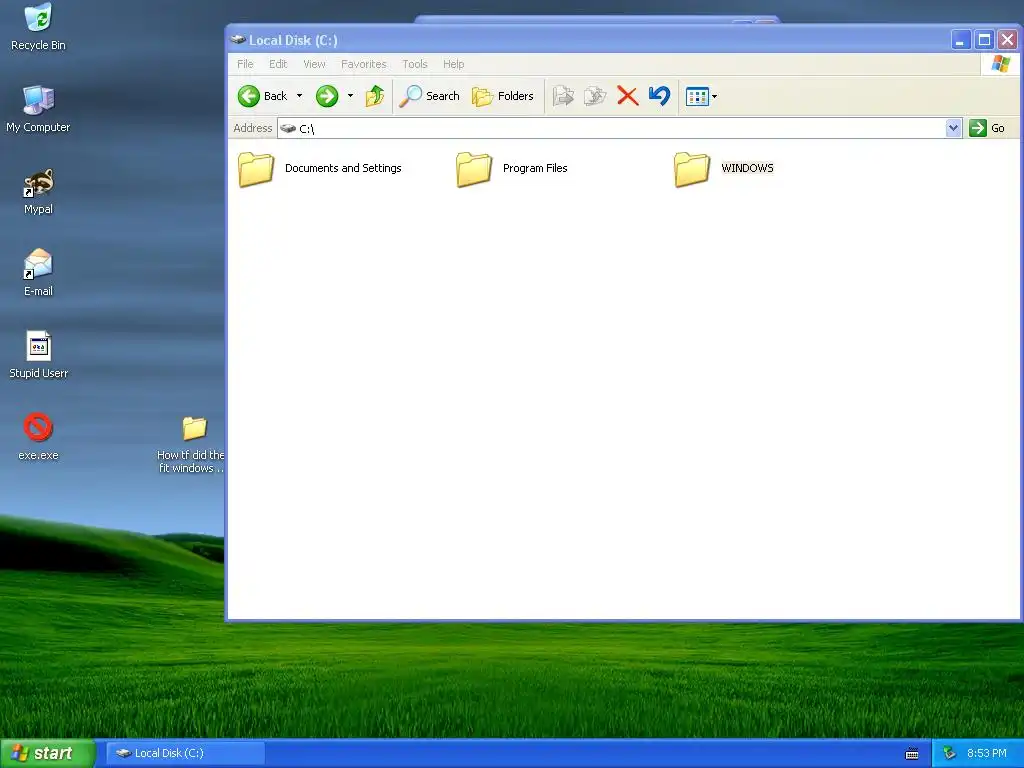Select the WINDOWS folder
The width and height of the screenshot is (1024, 768).
724,168
